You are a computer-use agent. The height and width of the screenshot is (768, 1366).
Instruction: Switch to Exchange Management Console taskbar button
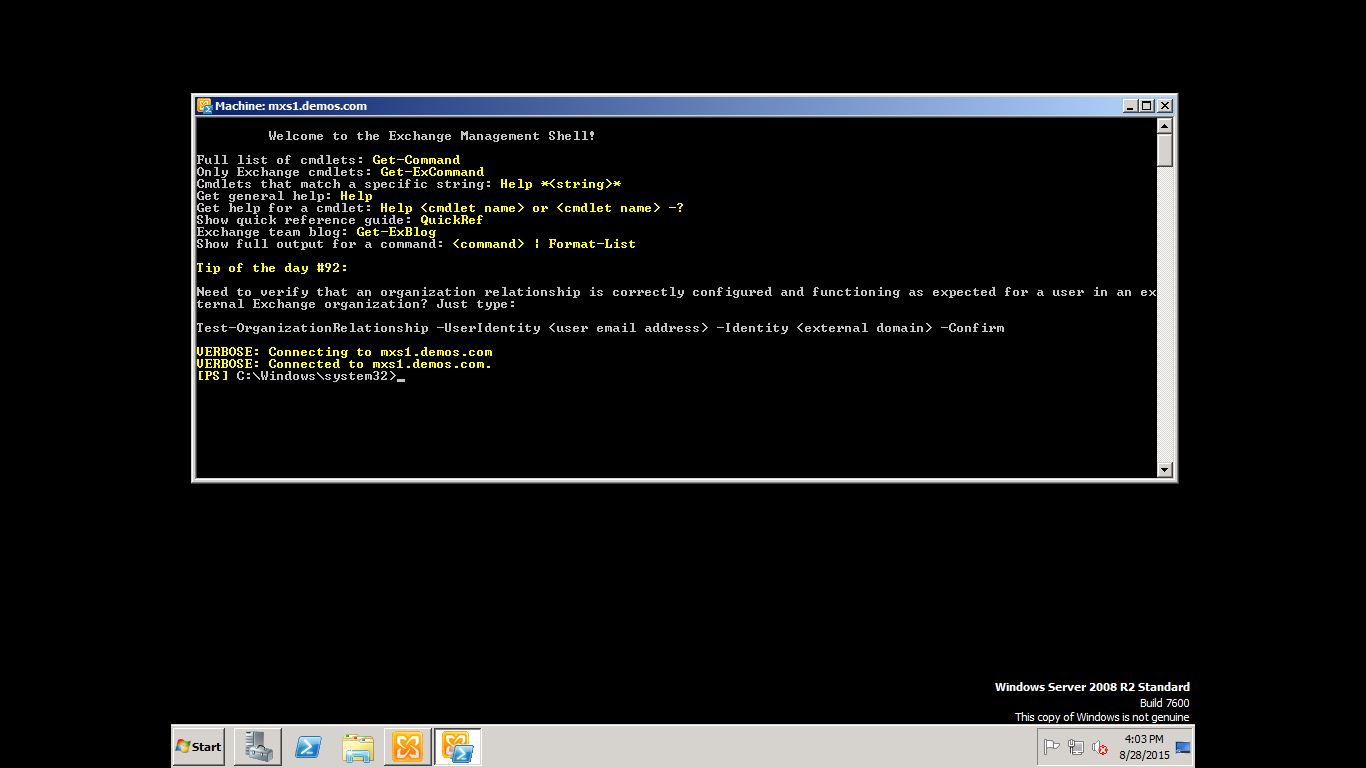point(407,747)
